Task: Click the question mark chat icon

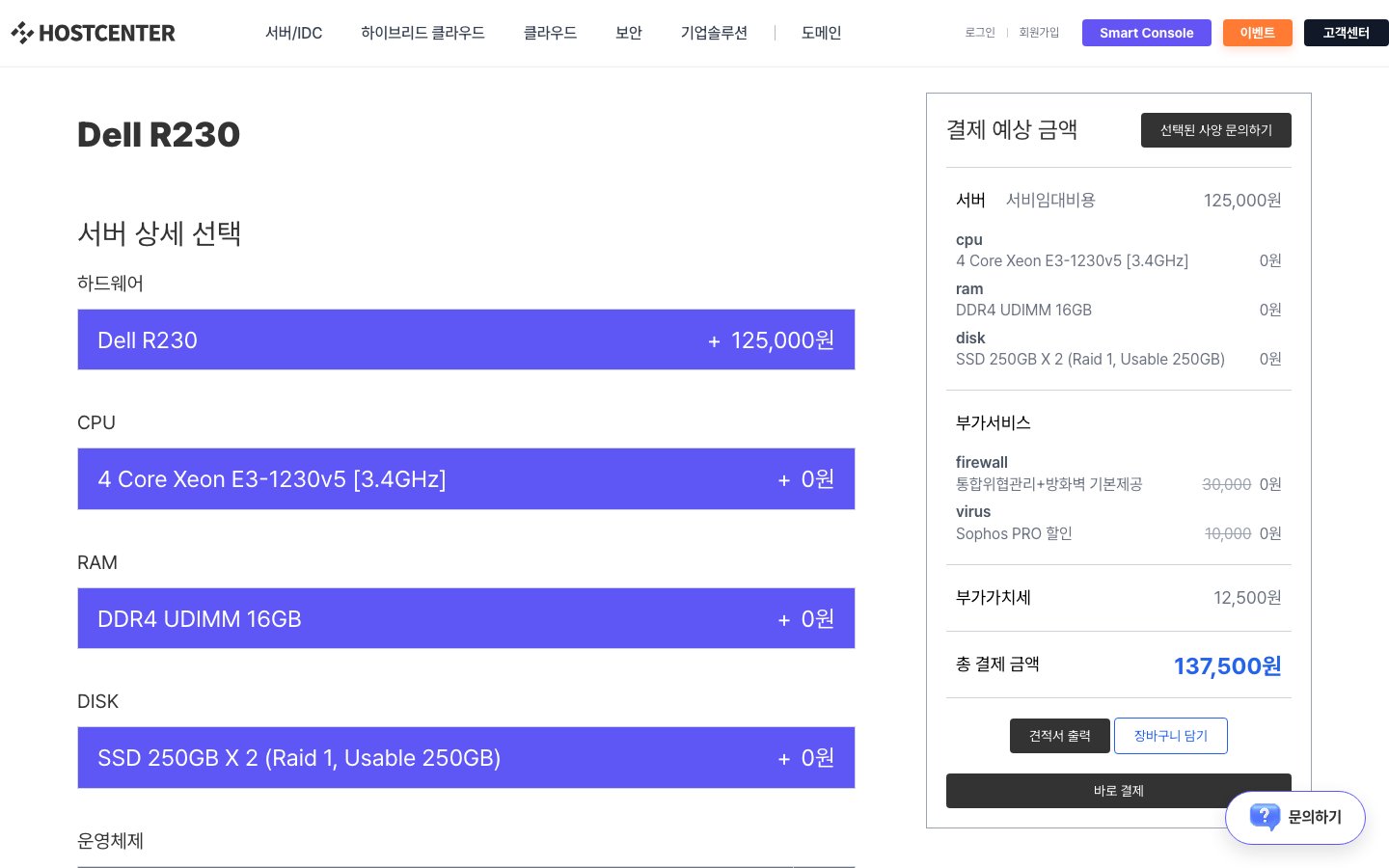Action: click(x=1265, y=817)
